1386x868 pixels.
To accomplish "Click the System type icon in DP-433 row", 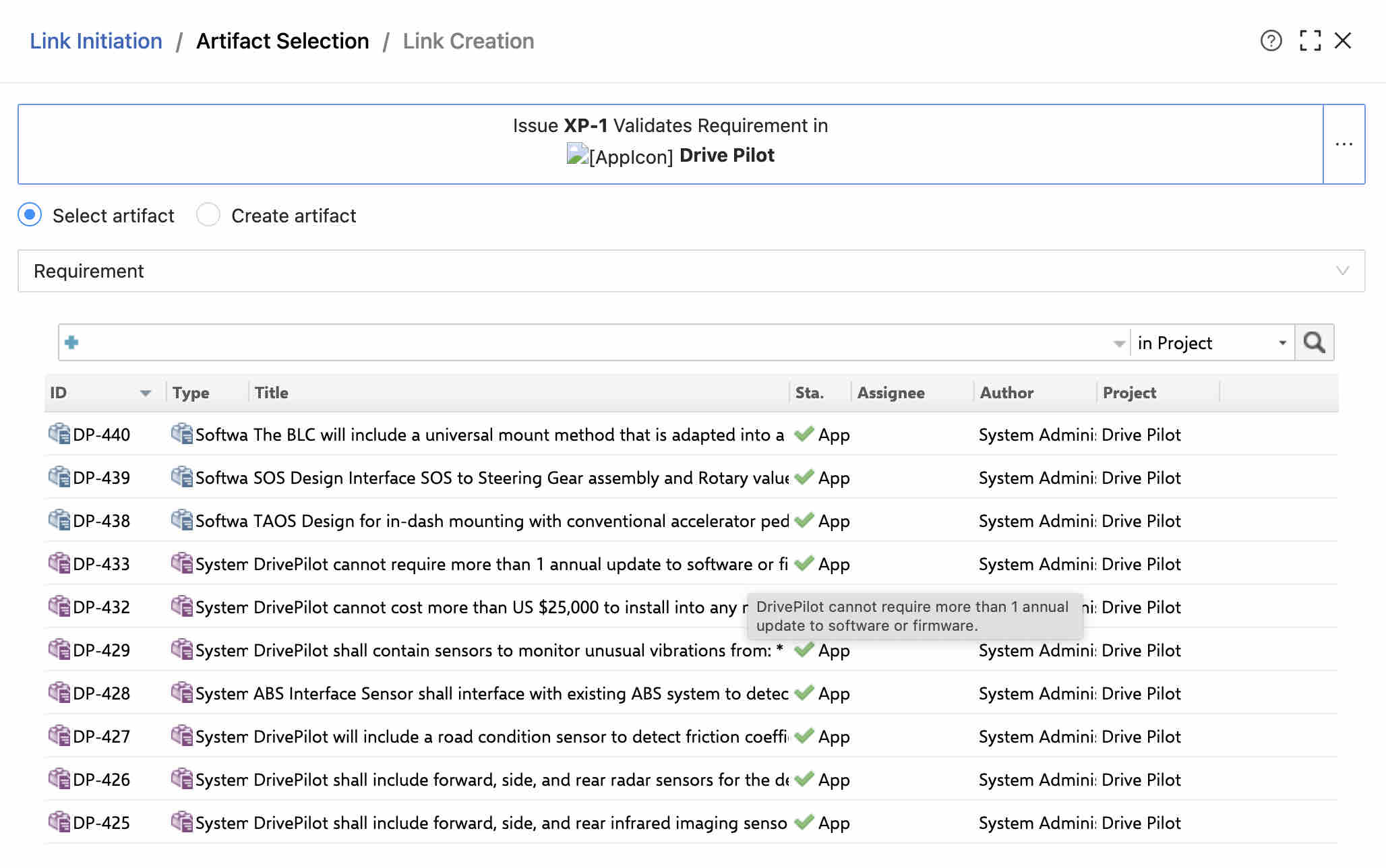I will (182, 563).
